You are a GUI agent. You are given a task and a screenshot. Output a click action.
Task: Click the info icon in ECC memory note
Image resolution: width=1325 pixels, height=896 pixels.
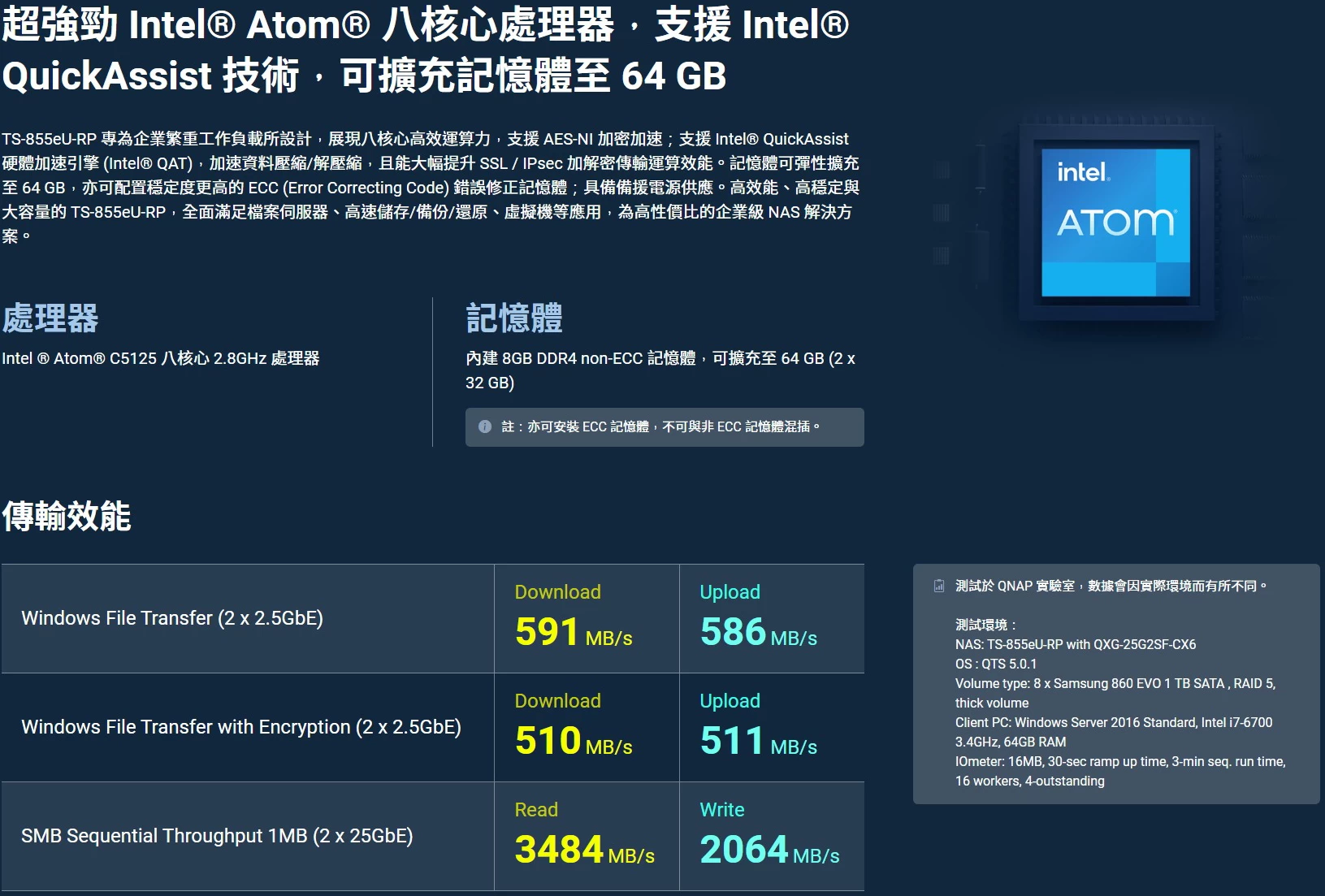485,426
